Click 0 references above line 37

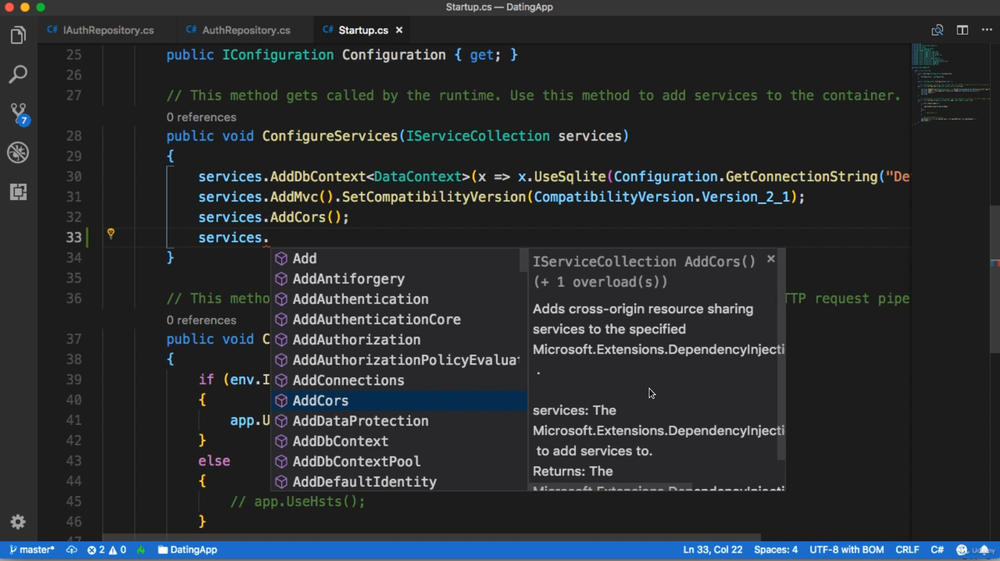coord(202,320)
